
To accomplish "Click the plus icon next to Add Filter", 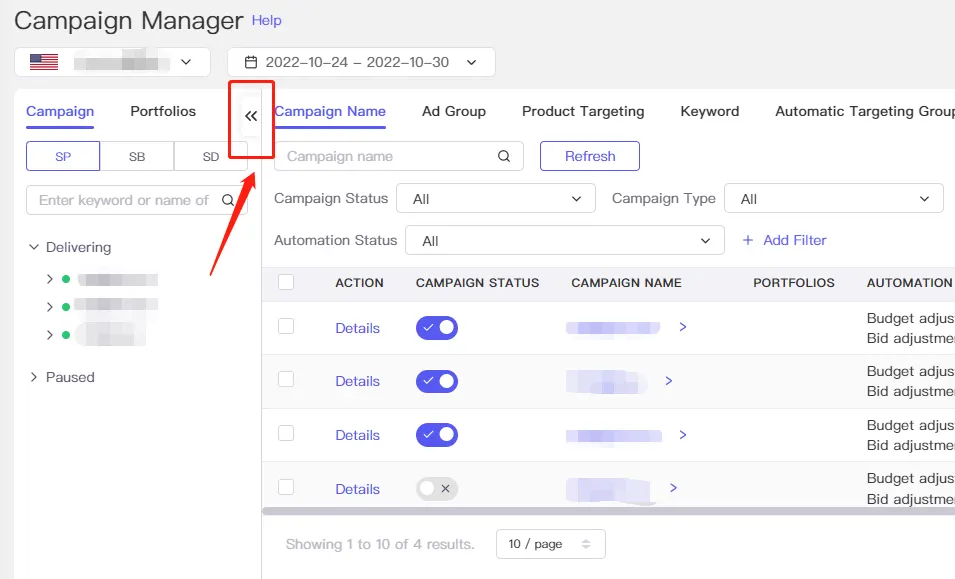I will (748, 240).
